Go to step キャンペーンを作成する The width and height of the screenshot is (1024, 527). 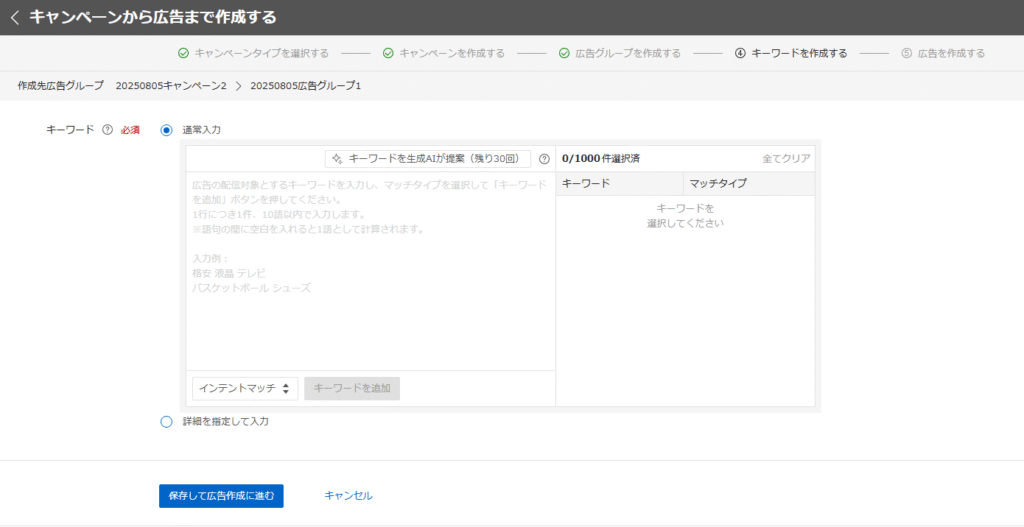tap(452, 54)
